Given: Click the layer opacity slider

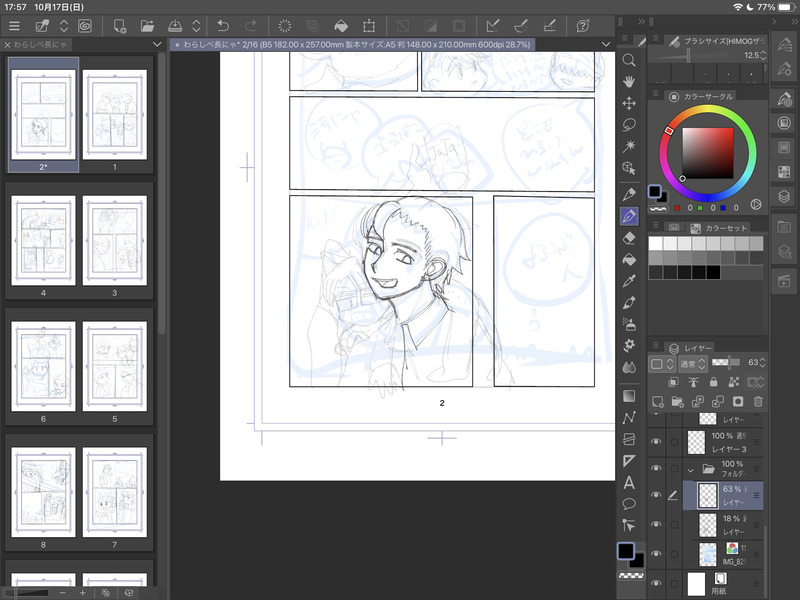Looking at the screenshot, I should (x=728, y=362).
